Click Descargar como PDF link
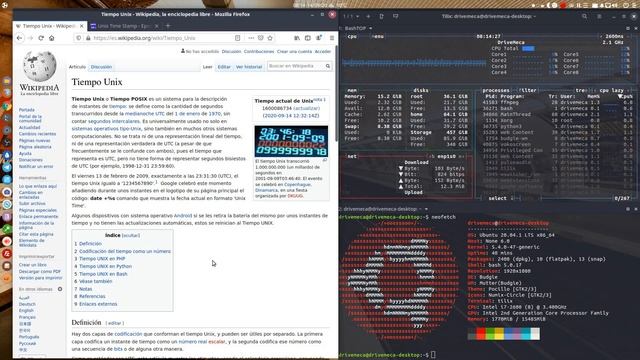The height and width of the screenshot is (360, 640). pos(40,271)
